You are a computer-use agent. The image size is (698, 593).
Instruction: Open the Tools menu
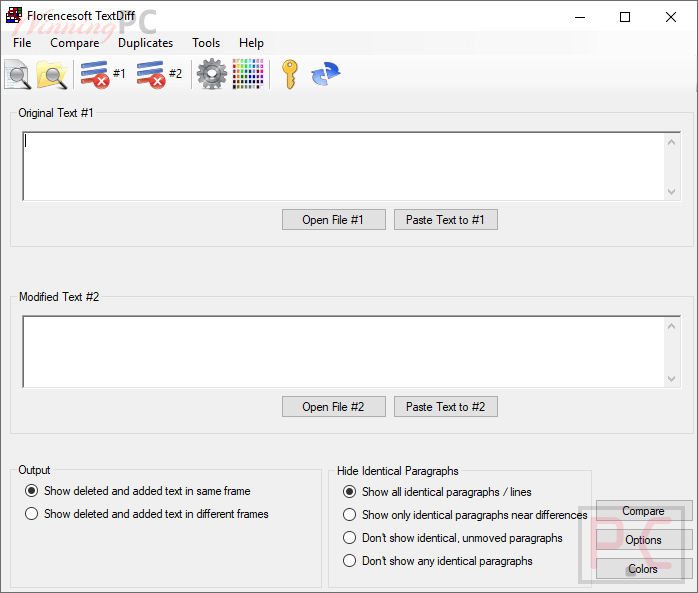tap(206, 43)
